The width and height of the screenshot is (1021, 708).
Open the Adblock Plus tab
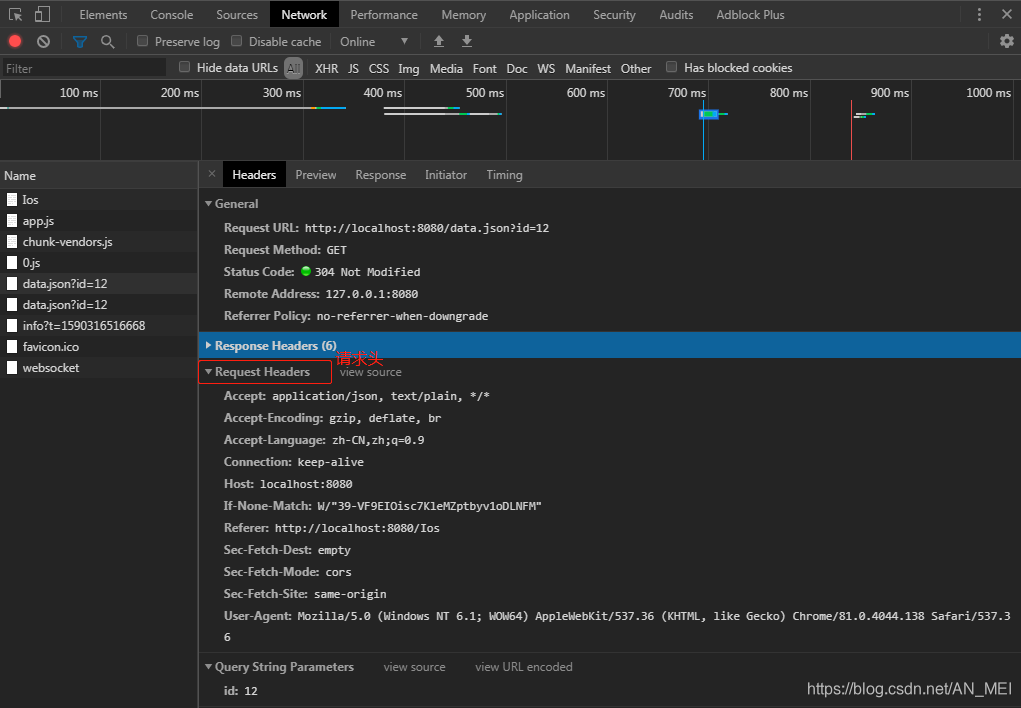pos(750,14)
